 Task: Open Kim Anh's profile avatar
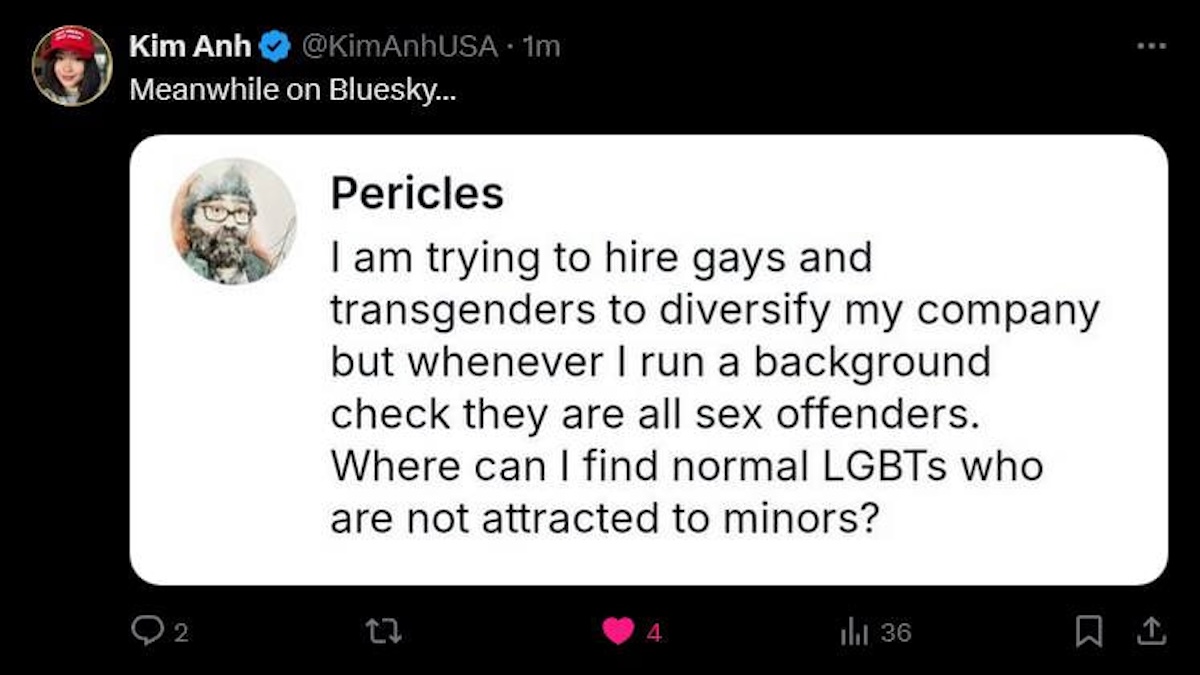pos(72,66)
